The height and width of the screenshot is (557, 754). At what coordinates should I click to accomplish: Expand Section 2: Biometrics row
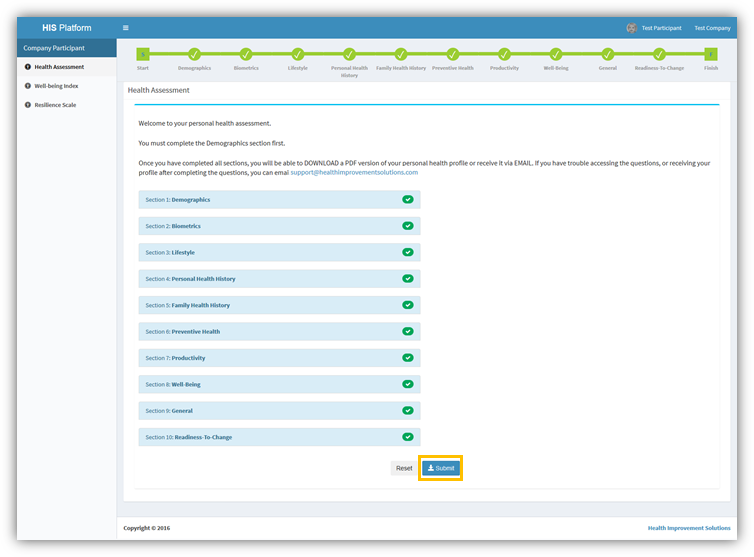279,226
